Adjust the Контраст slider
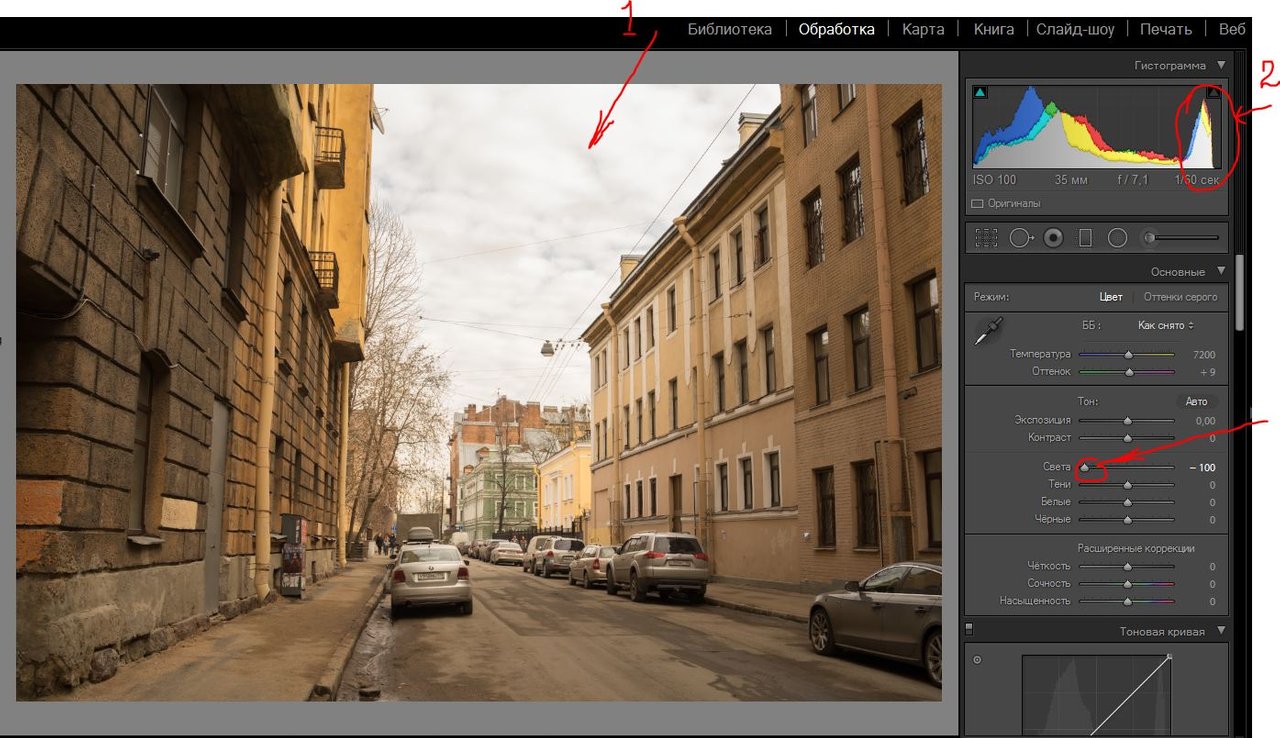The height and width of the screenshot is (738, 1280). (x=1127, y=438)
